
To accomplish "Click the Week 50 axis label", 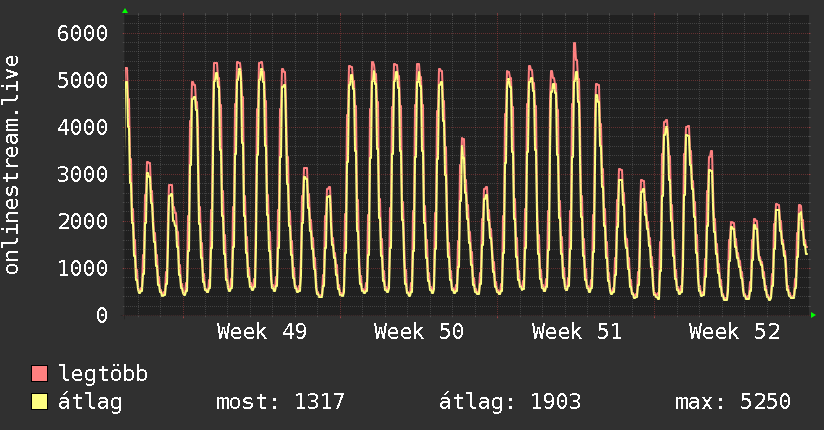I will [x=419, y=332].
